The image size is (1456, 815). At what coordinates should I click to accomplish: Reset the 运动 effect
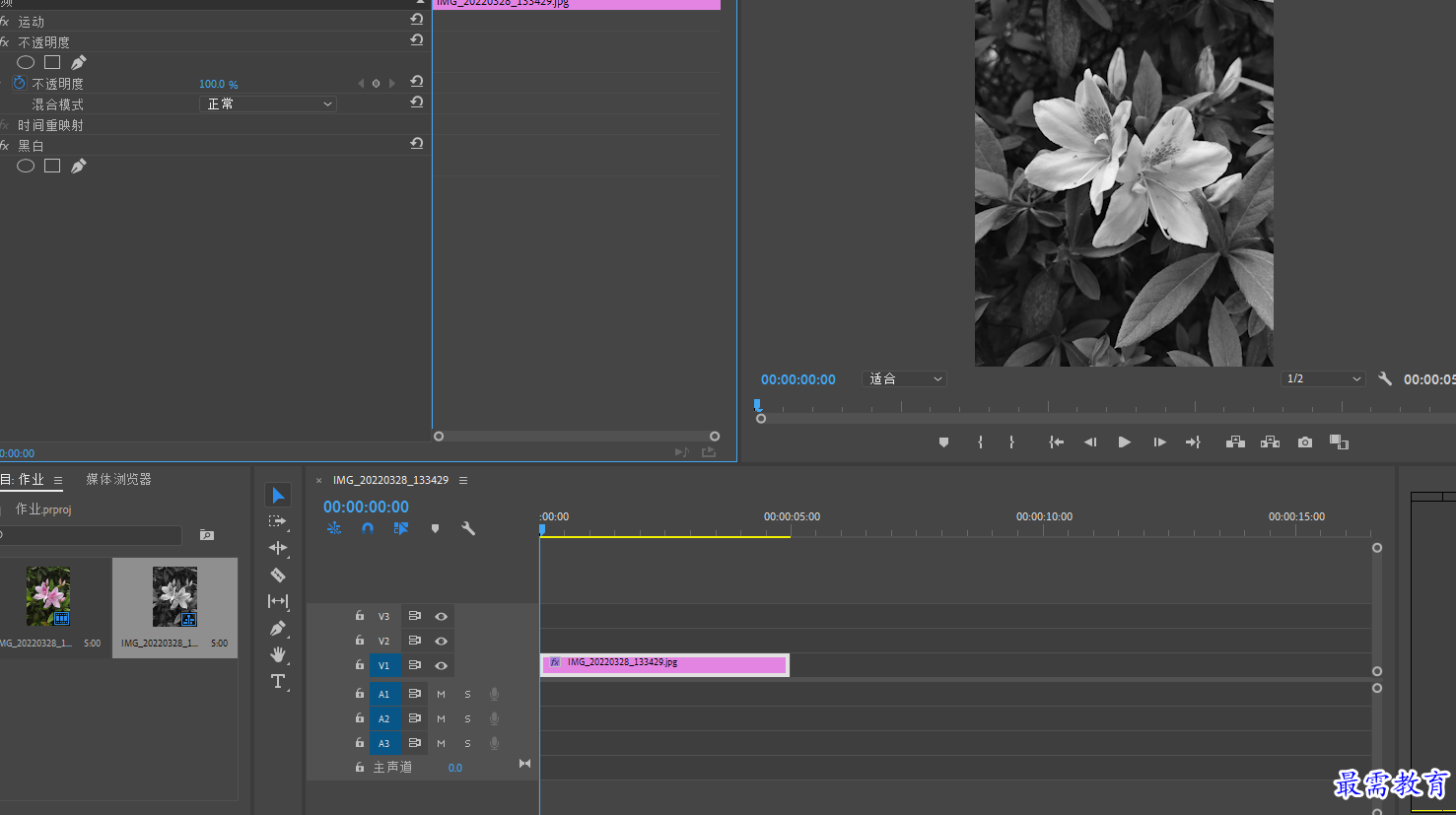coord(417,20)
